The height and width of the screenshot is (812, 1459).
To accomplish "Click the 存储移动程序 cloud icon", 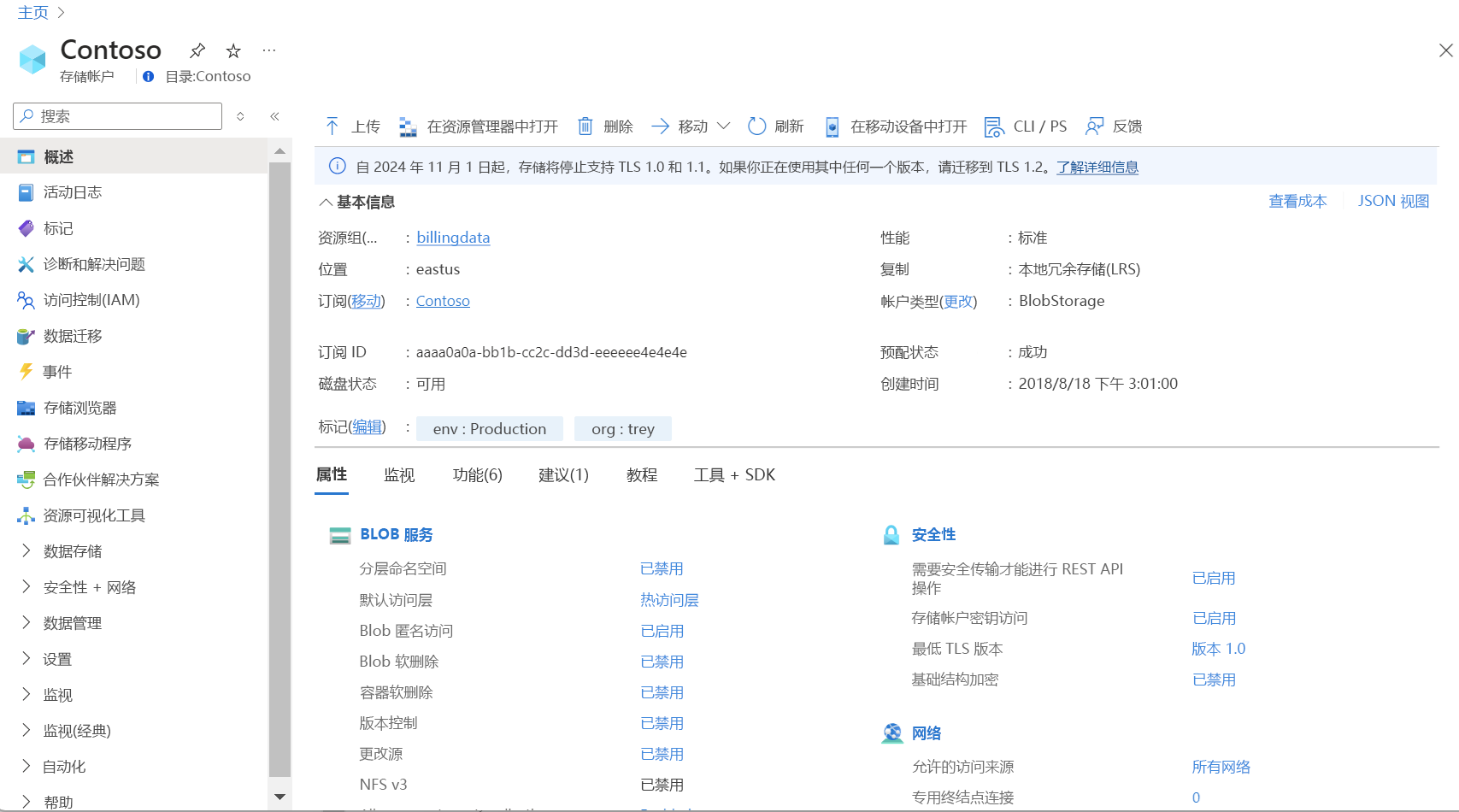I will [26, 444].
